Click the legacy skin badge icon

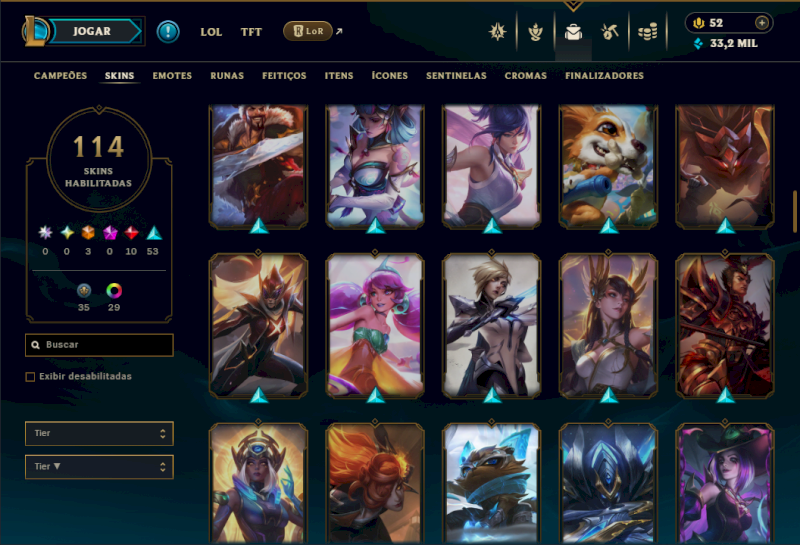(x=84, y=291)
